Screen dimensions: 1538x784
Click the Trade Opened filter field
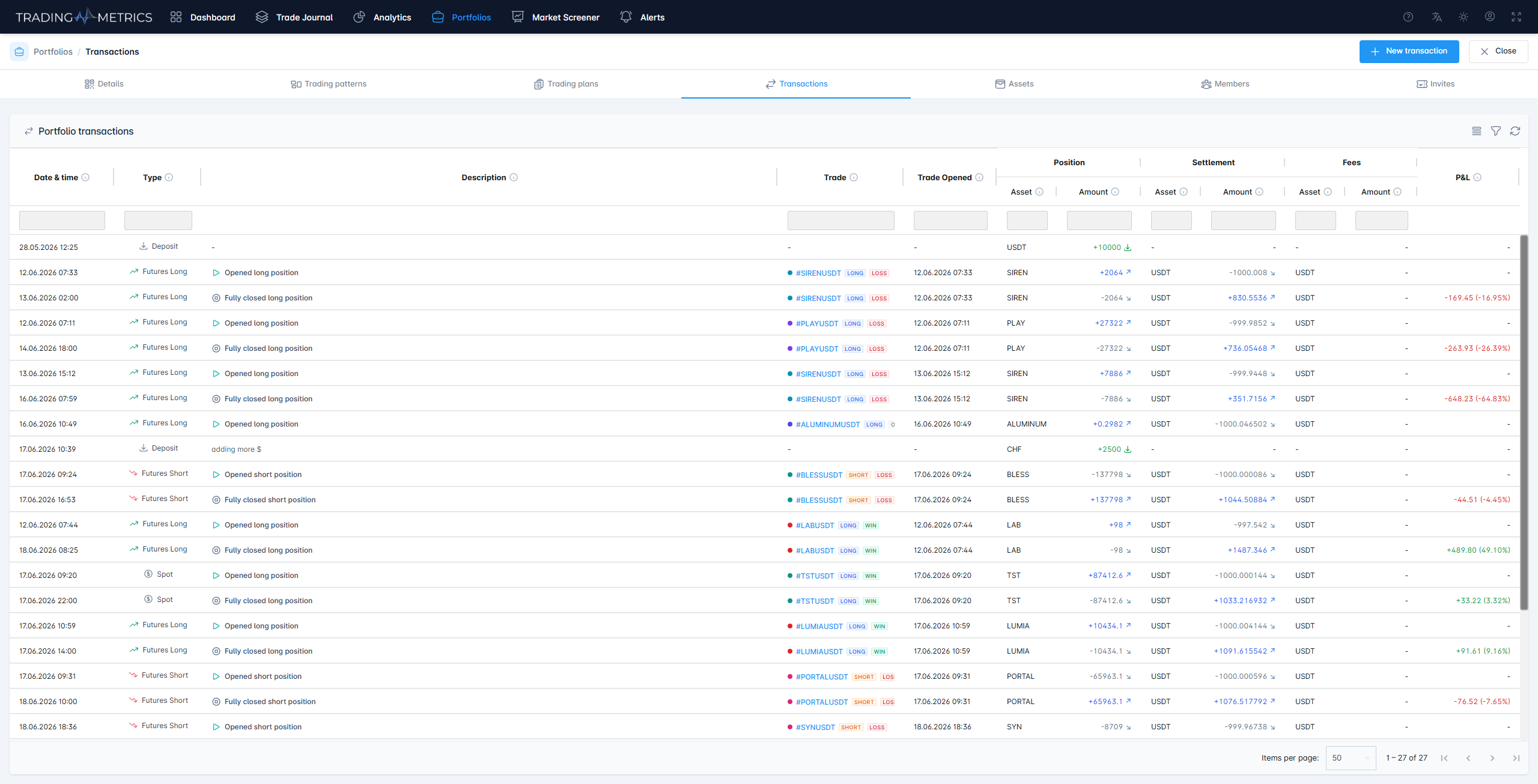coord(950,220)
